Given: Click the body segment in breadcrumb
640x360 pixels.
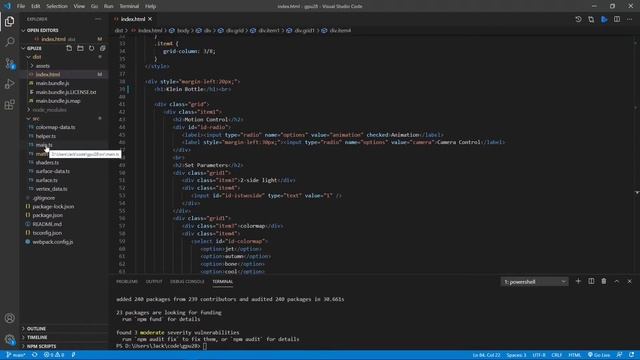Looking at the screenshot, I should click(183, 30).
